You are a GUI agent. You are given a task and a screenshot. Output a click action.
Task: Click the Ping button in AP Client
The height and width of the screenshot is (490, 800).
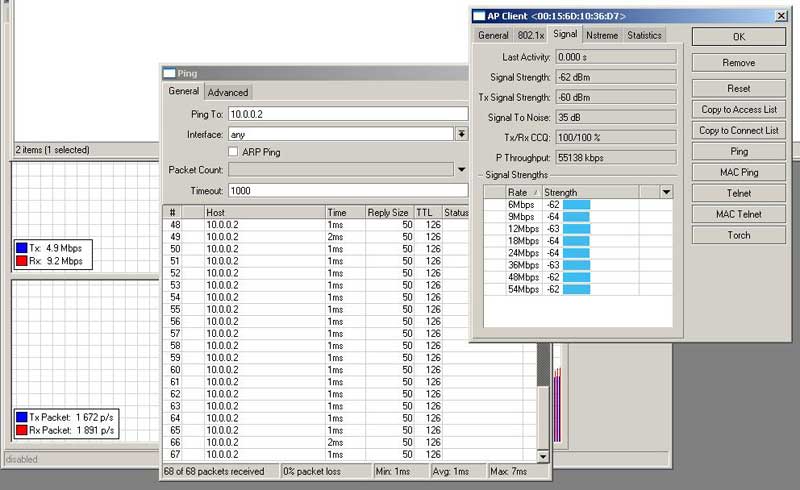(x=739, y=151)
